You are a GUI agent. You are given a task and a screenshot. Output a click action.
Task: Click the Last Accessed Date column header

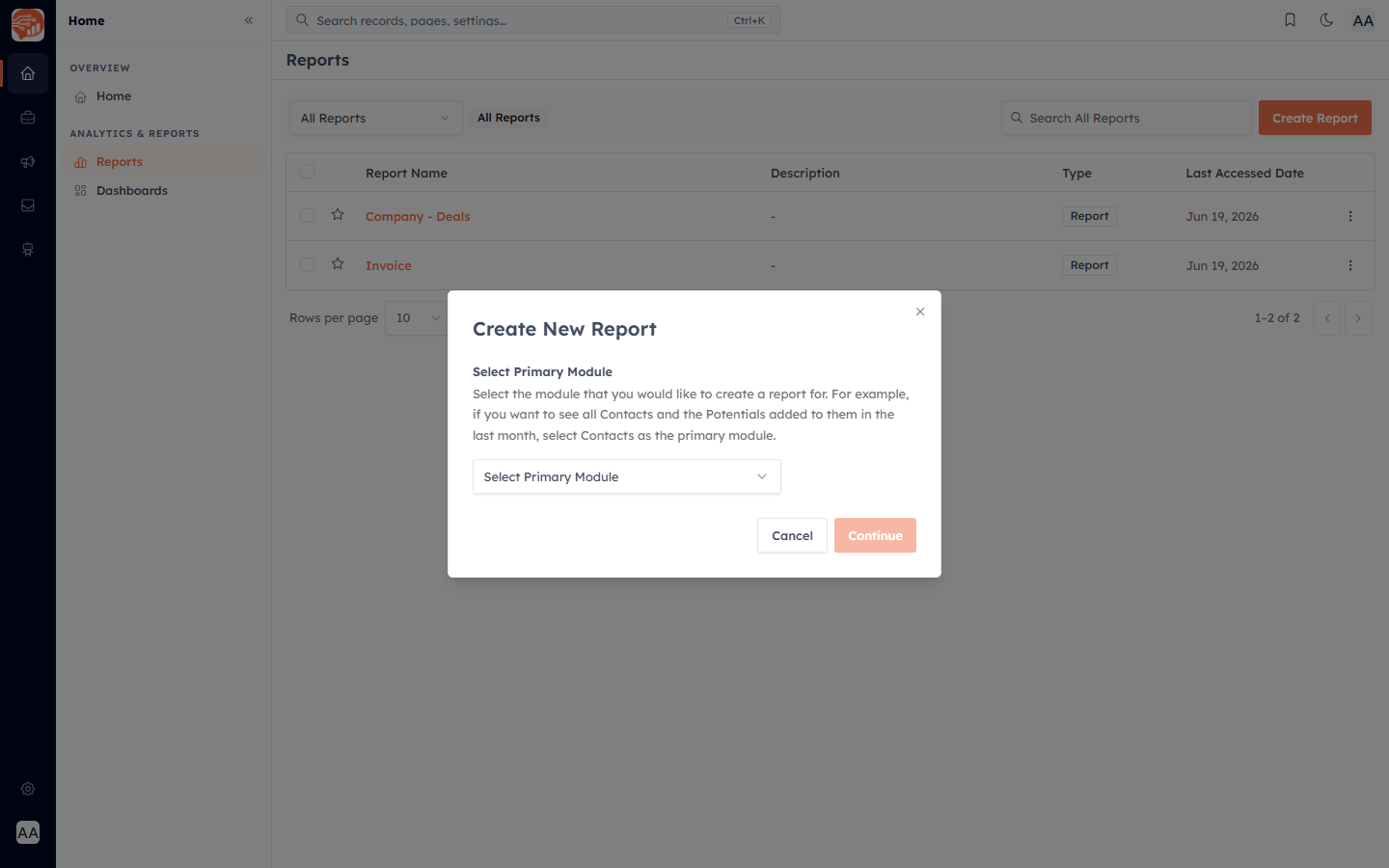[x=1245, y=174]
